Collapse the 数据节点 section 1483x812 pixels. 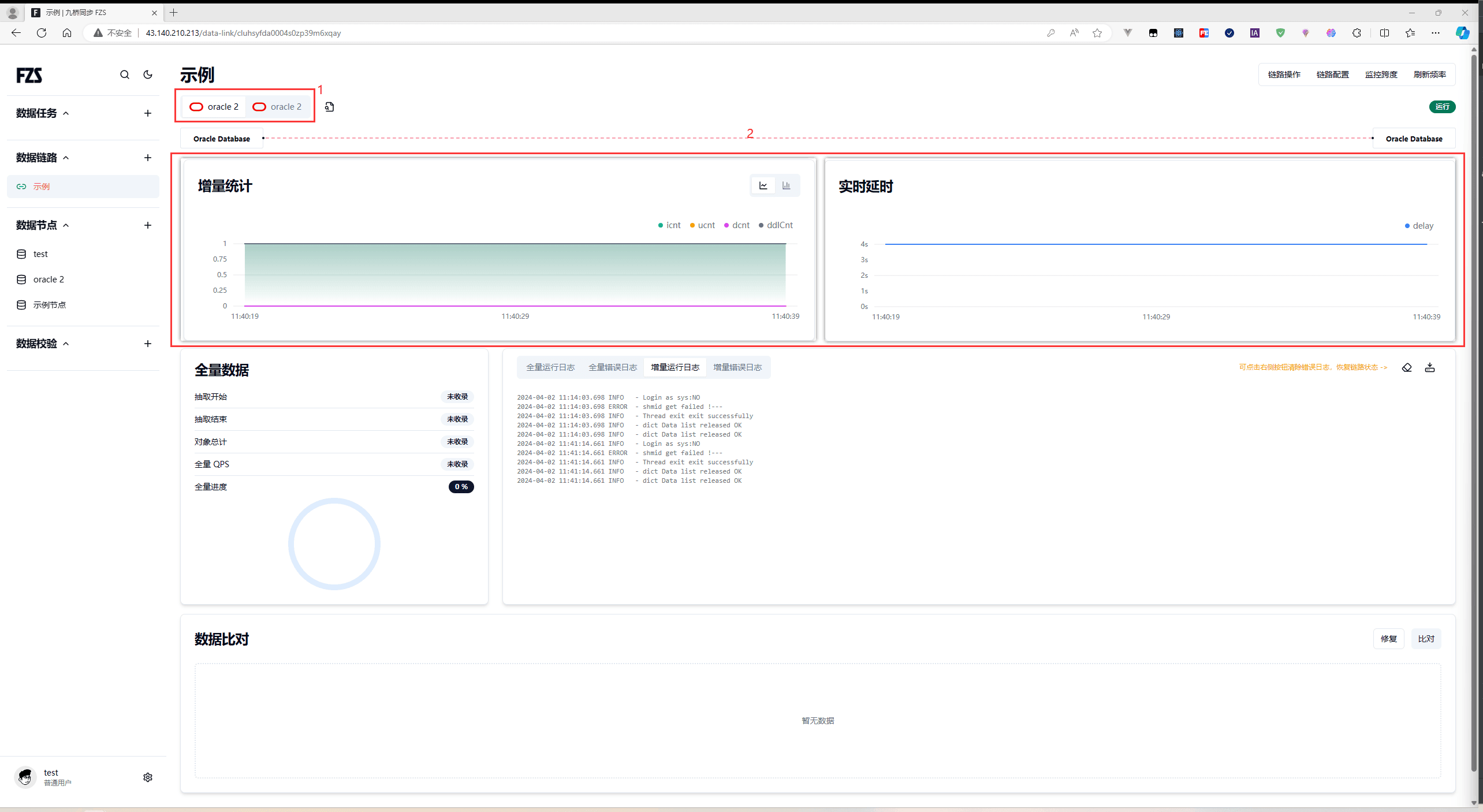(66, 225)
